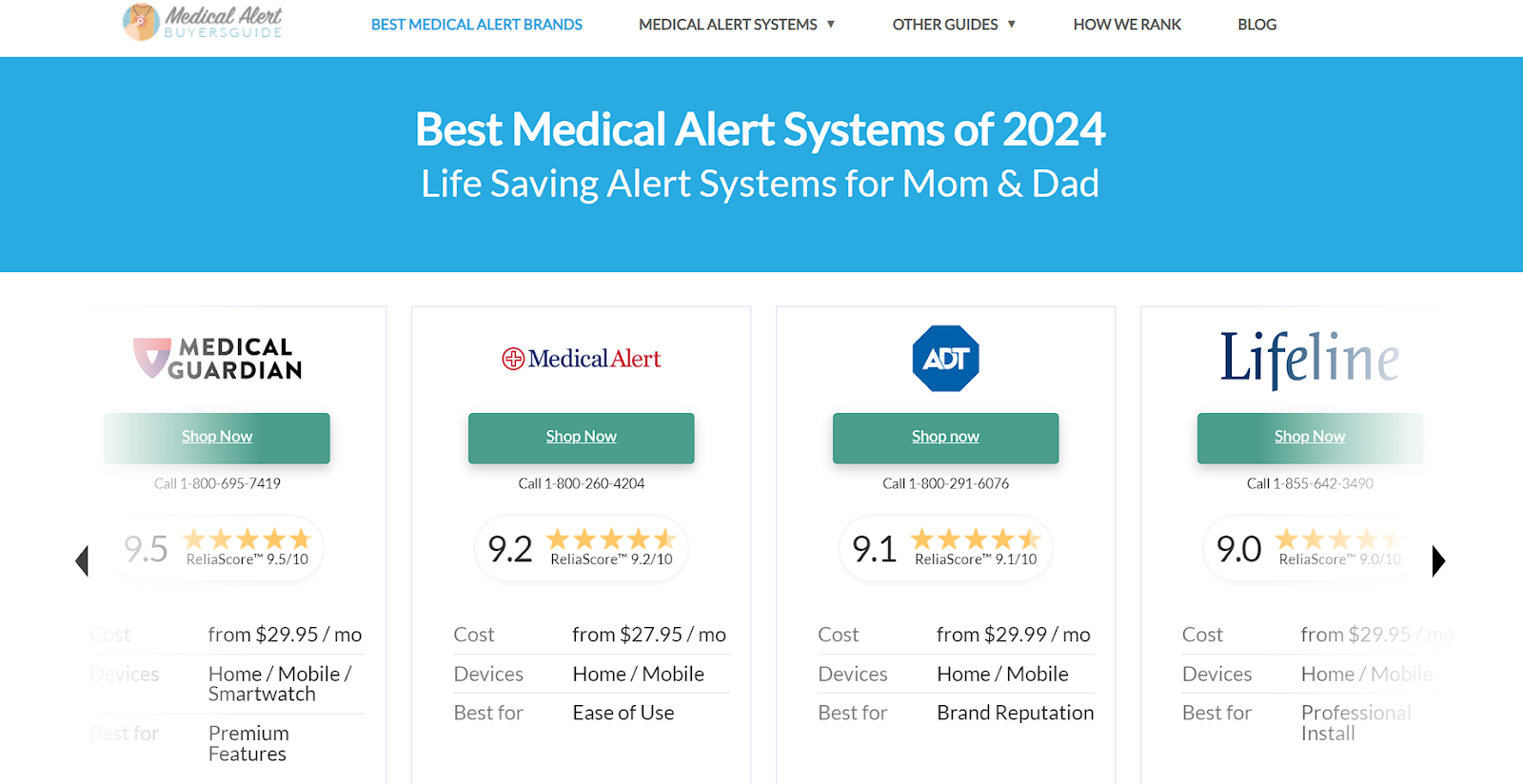1523x784 pixels.
Task: Click the ADT 9.1 star rating badge
Action: [x=945, y=548]
